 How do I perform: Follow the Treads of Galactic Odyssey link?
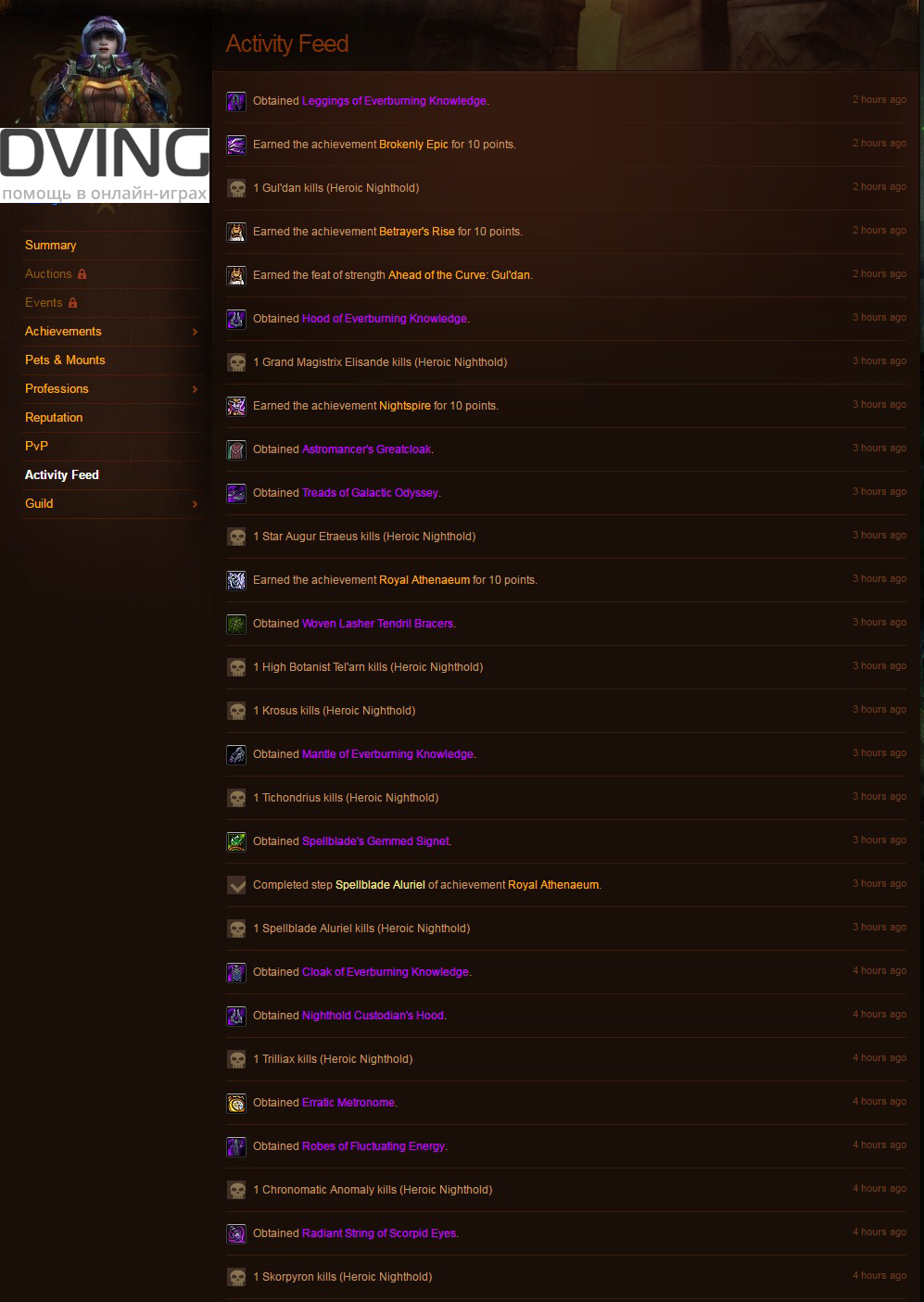coord(371,493)
